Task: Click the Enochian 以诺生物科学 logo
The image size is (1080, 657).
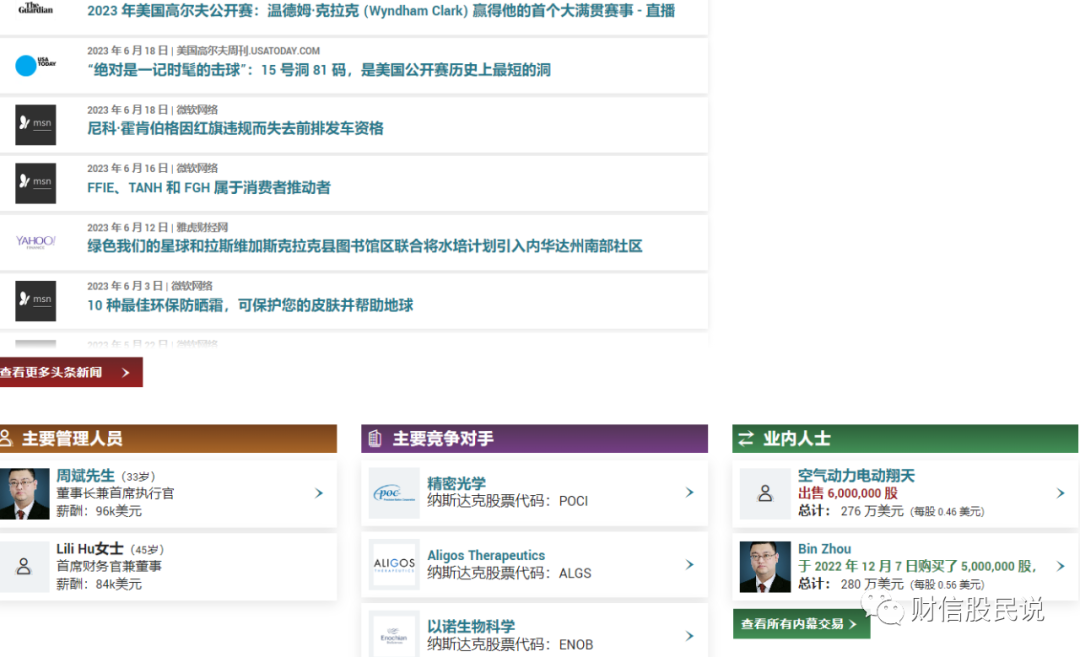Action: click(394, 633)
